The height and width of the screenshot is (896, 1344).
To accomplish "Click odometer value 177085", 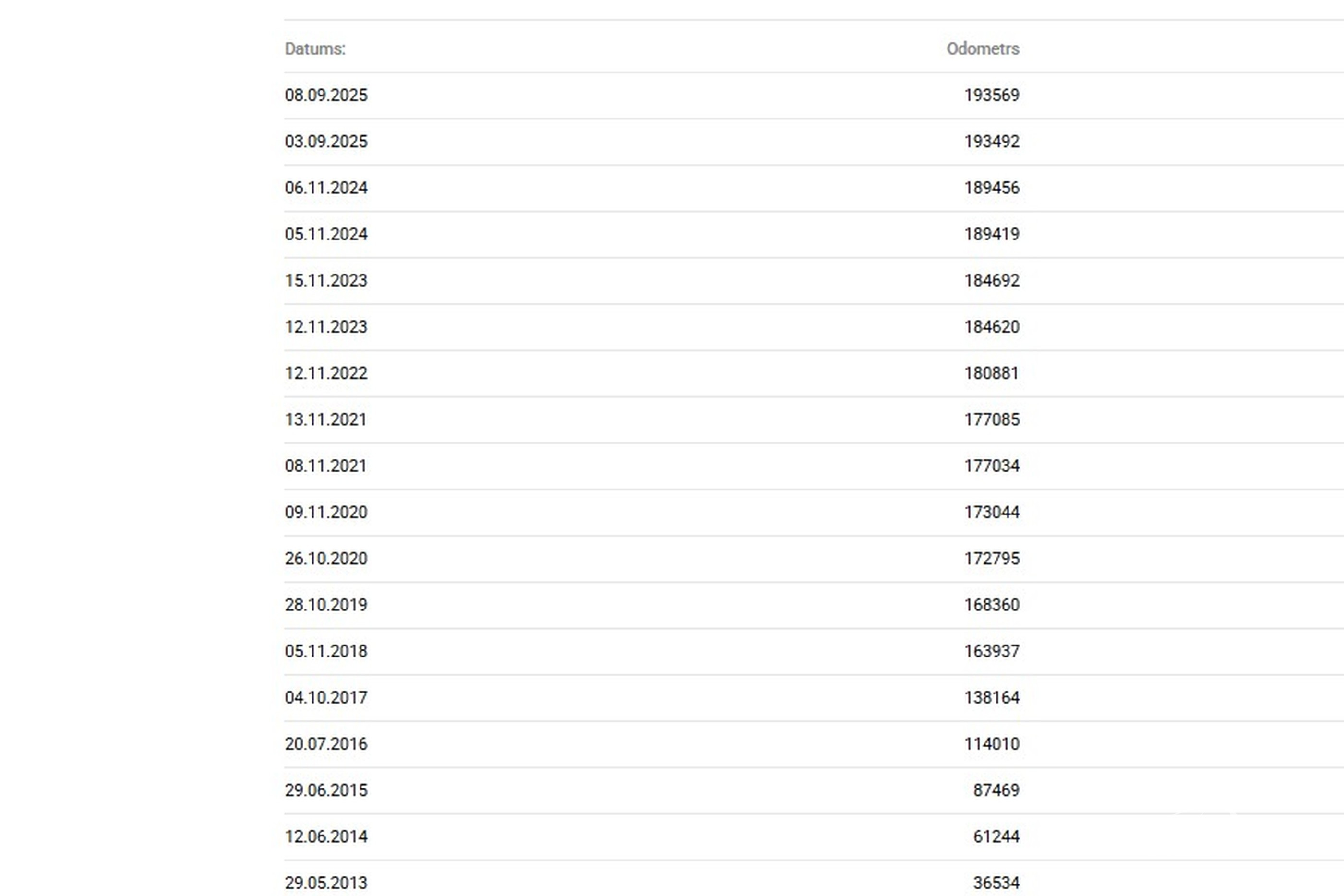I will pyautogui.click(x=991, y=419).
